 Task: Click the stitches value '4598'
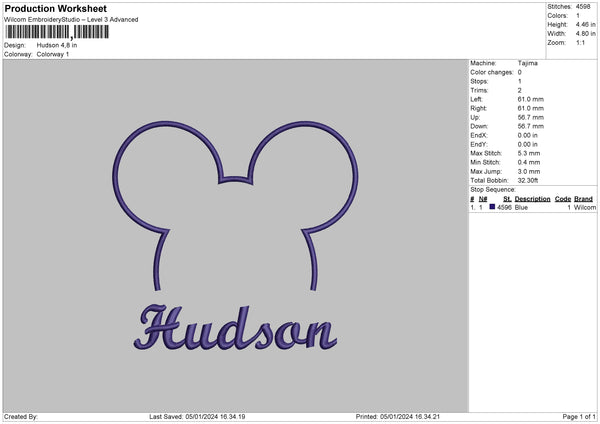[583, 7]
